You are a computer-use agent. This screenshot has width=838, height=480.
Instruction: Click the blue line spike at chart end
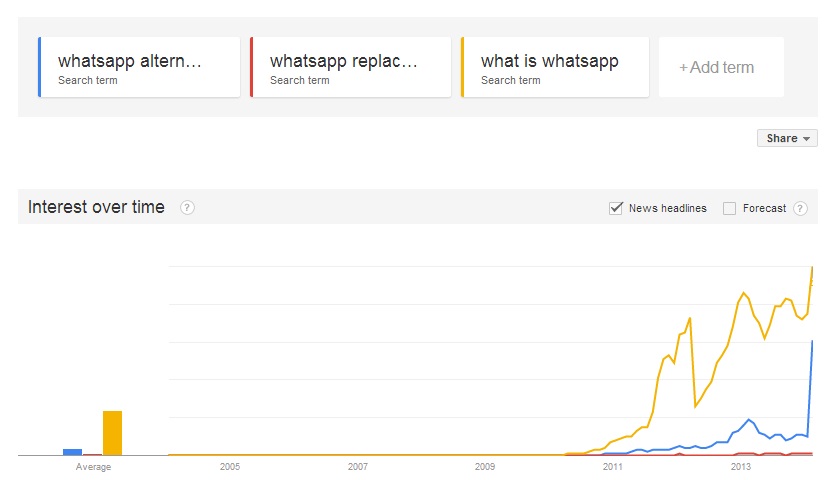[x=812, y=342]
